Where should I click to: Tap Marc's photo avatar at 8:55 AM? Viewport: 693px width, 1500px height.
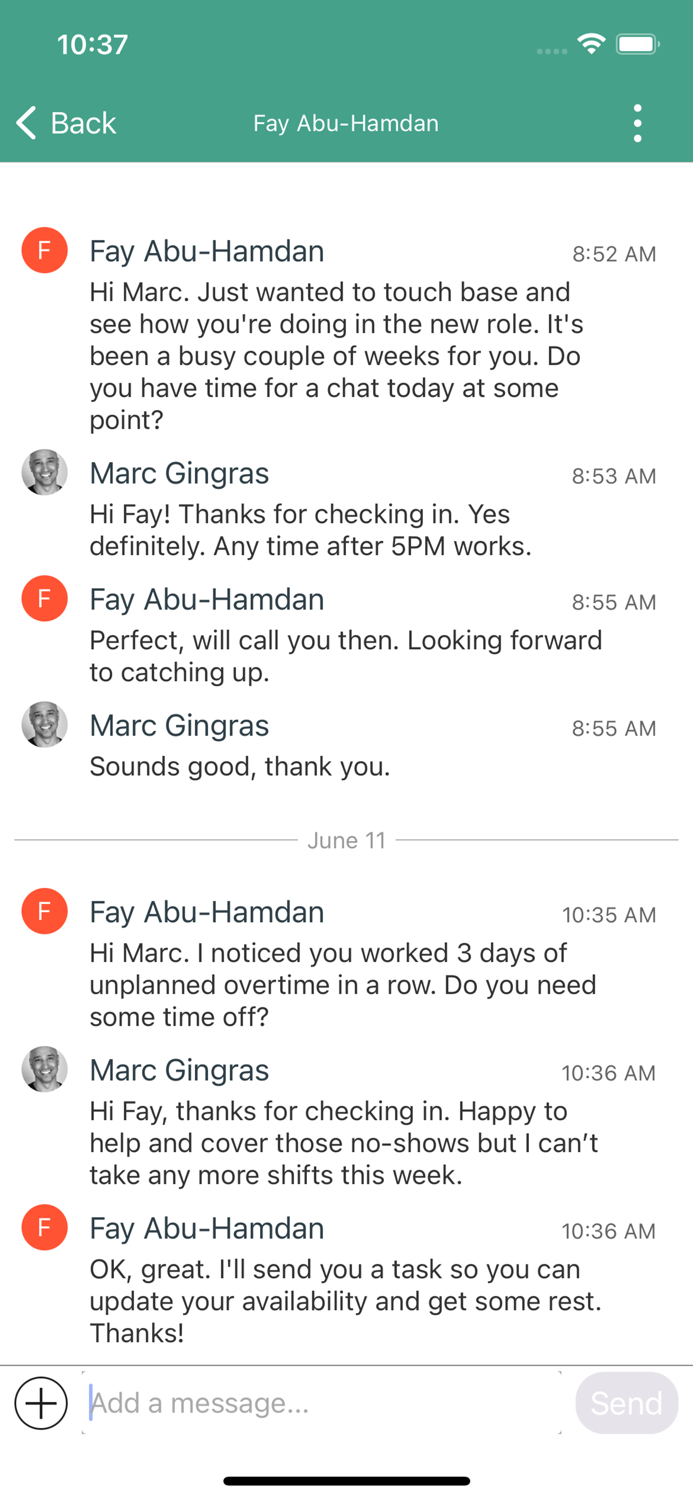tap(44, 725)
